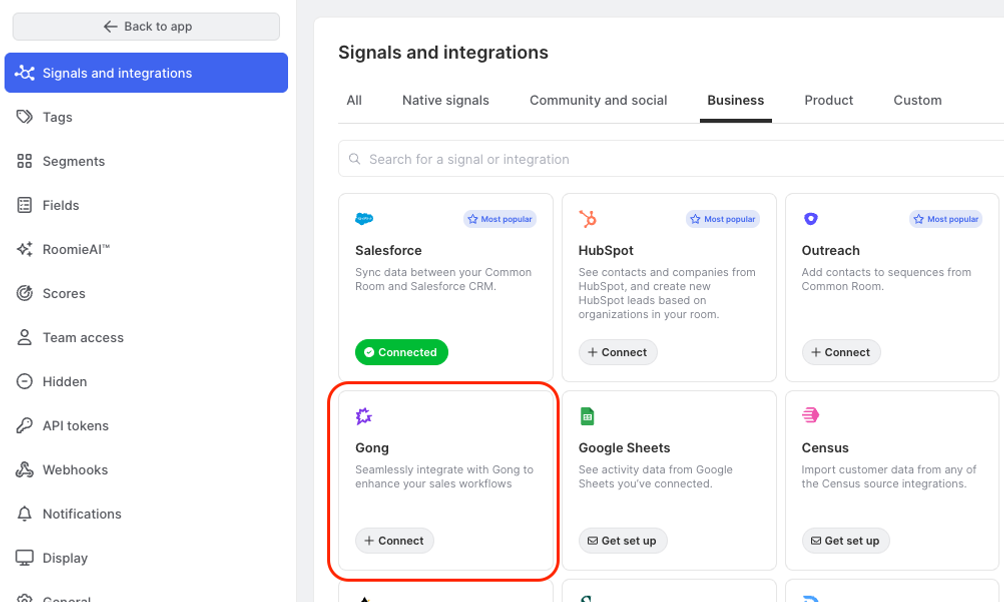Open the Gong card title
This screenshot has height=602, width=1004.
pyautogui.click(x=372, y=448)
